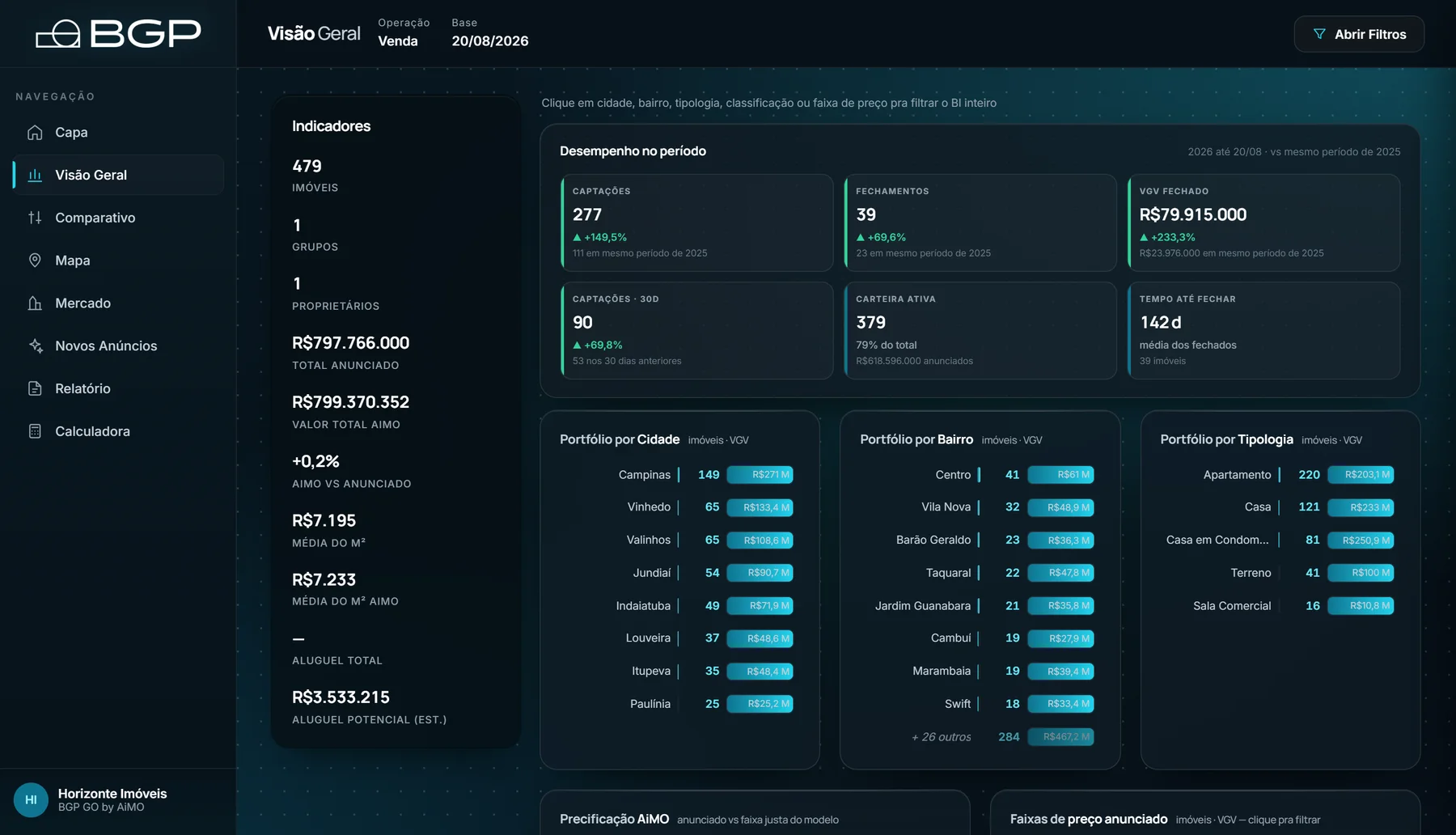Select the Calculadora navigation item
This screenshot has height=835, width=1456.
click(118, 431)
